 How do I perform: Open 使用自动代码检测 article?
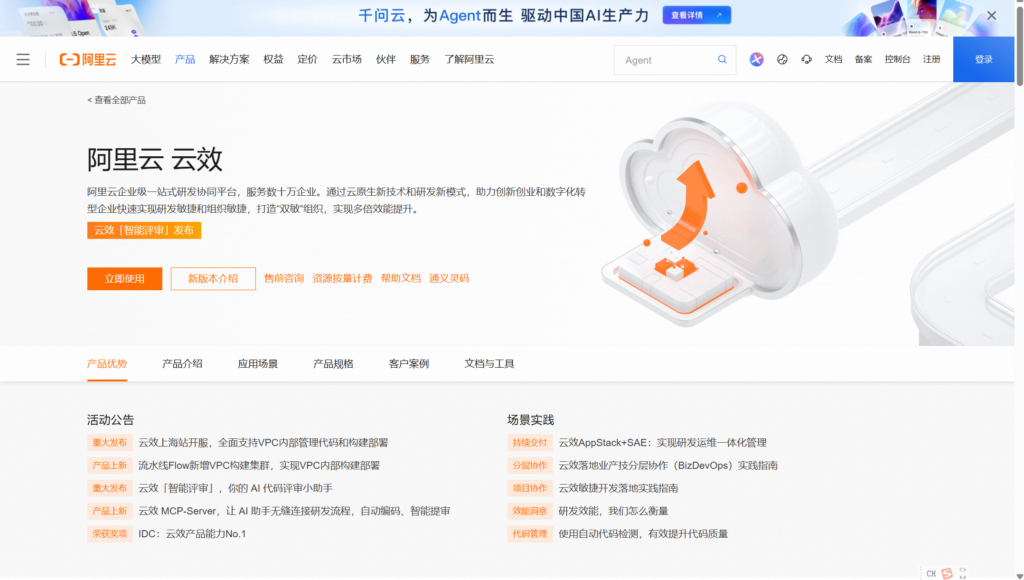click(x=643, y=534)
